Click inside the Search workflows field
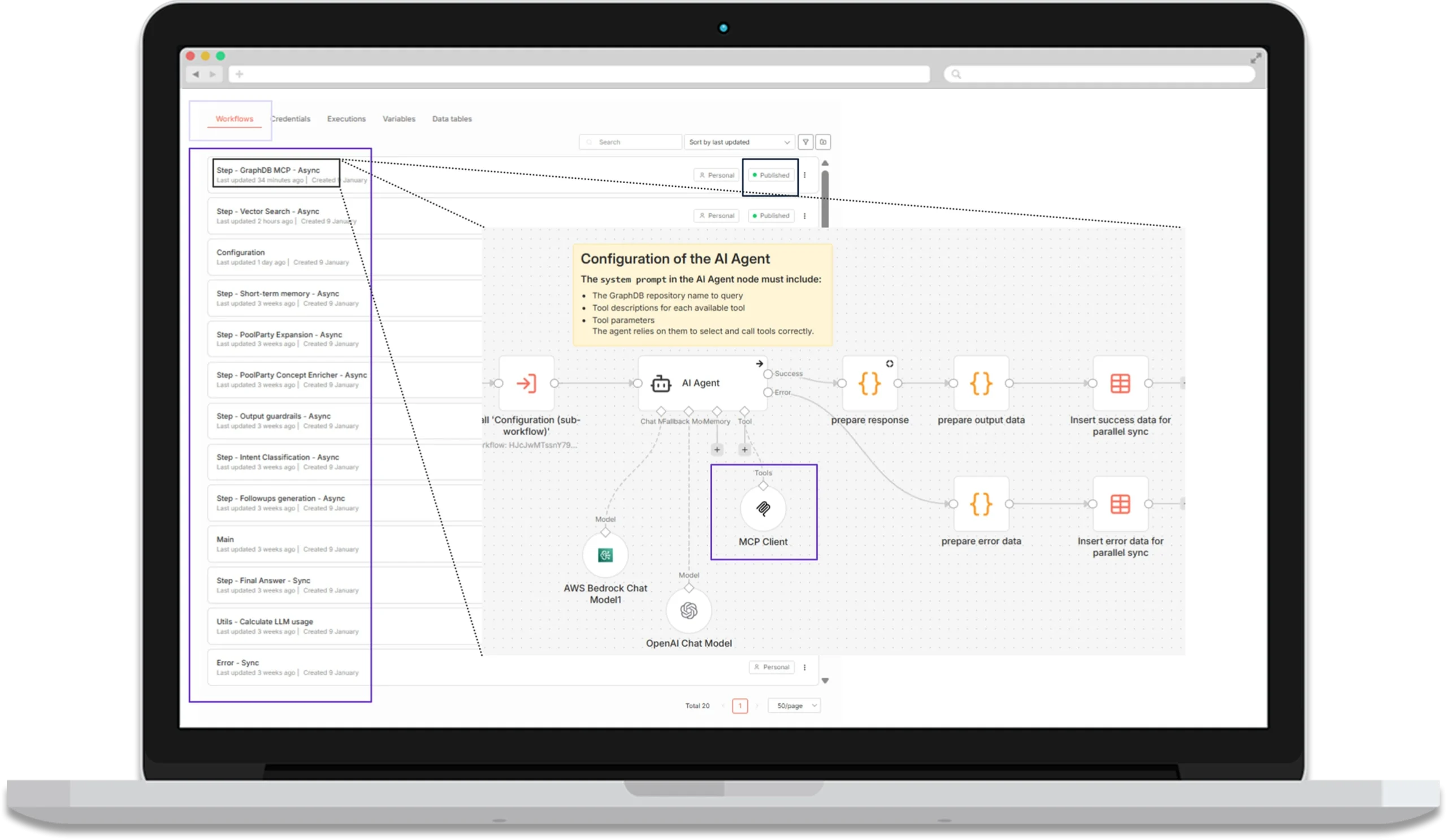 point(630,142)
